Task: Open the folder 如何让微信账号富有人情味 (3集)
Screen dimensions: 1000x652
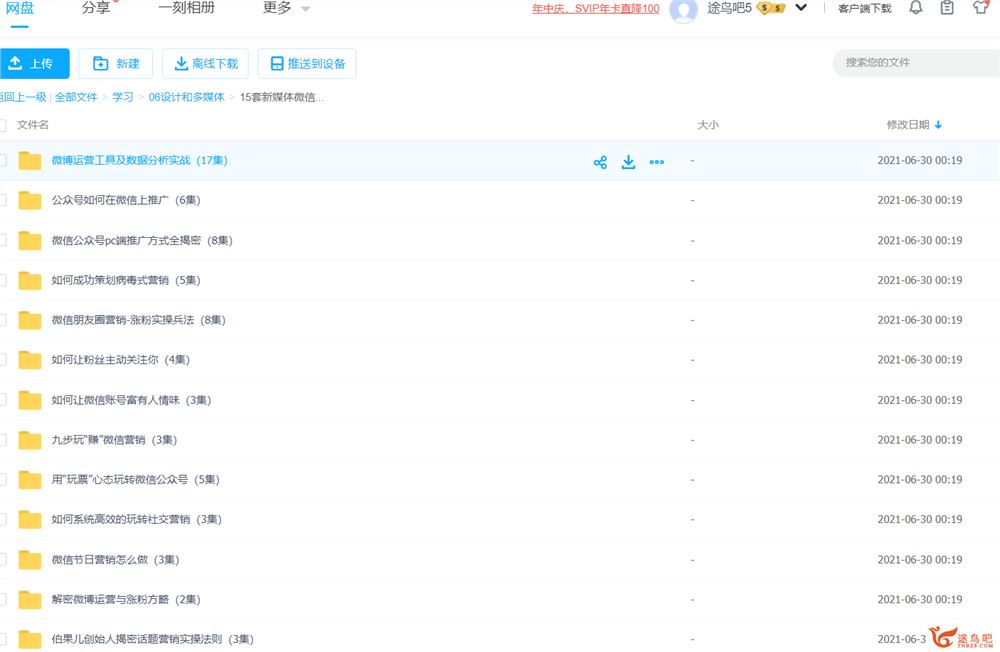Action: [131, 400]
